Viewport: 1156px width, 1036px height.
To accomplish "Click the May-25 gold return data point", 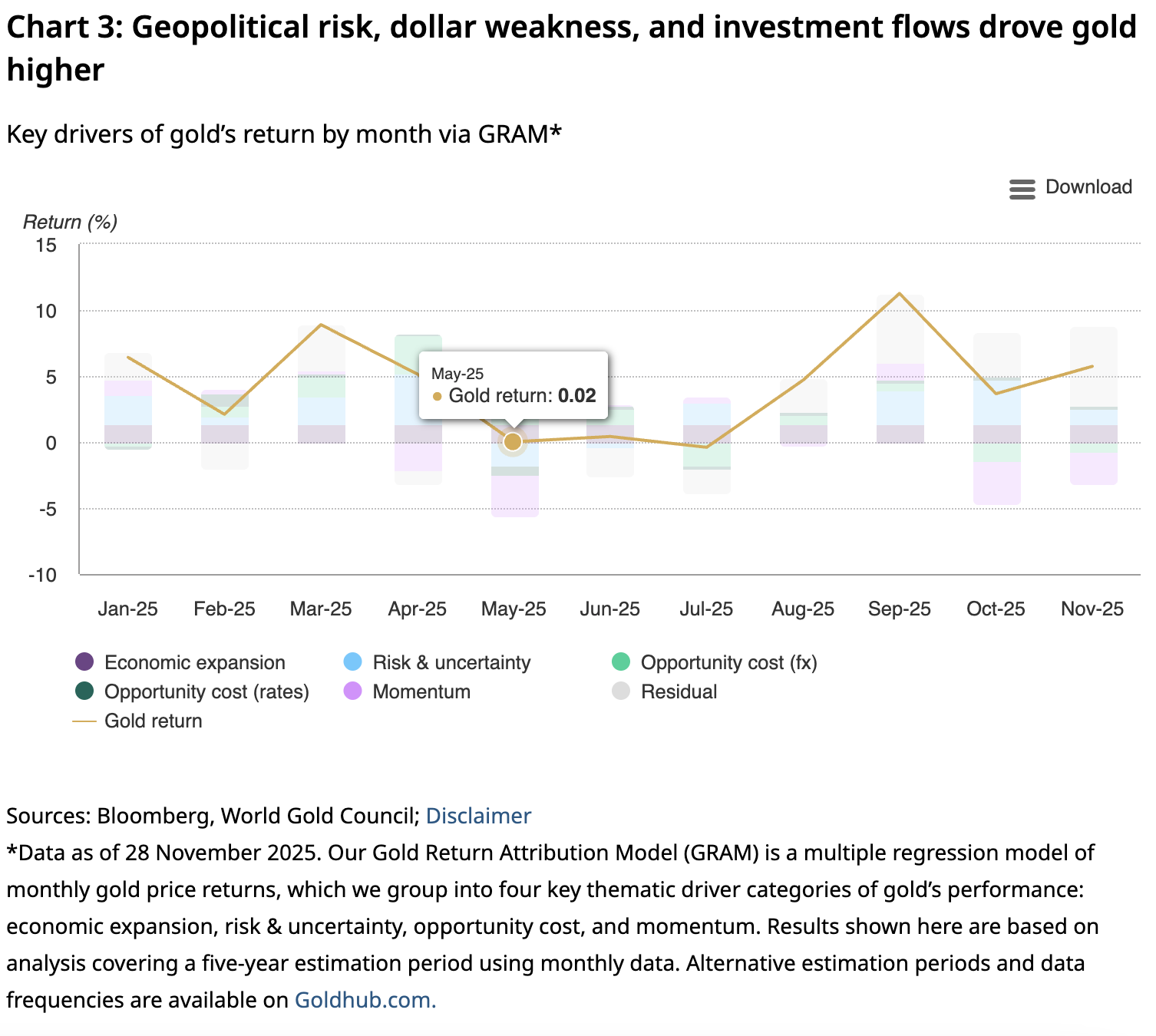I will 513,442.
